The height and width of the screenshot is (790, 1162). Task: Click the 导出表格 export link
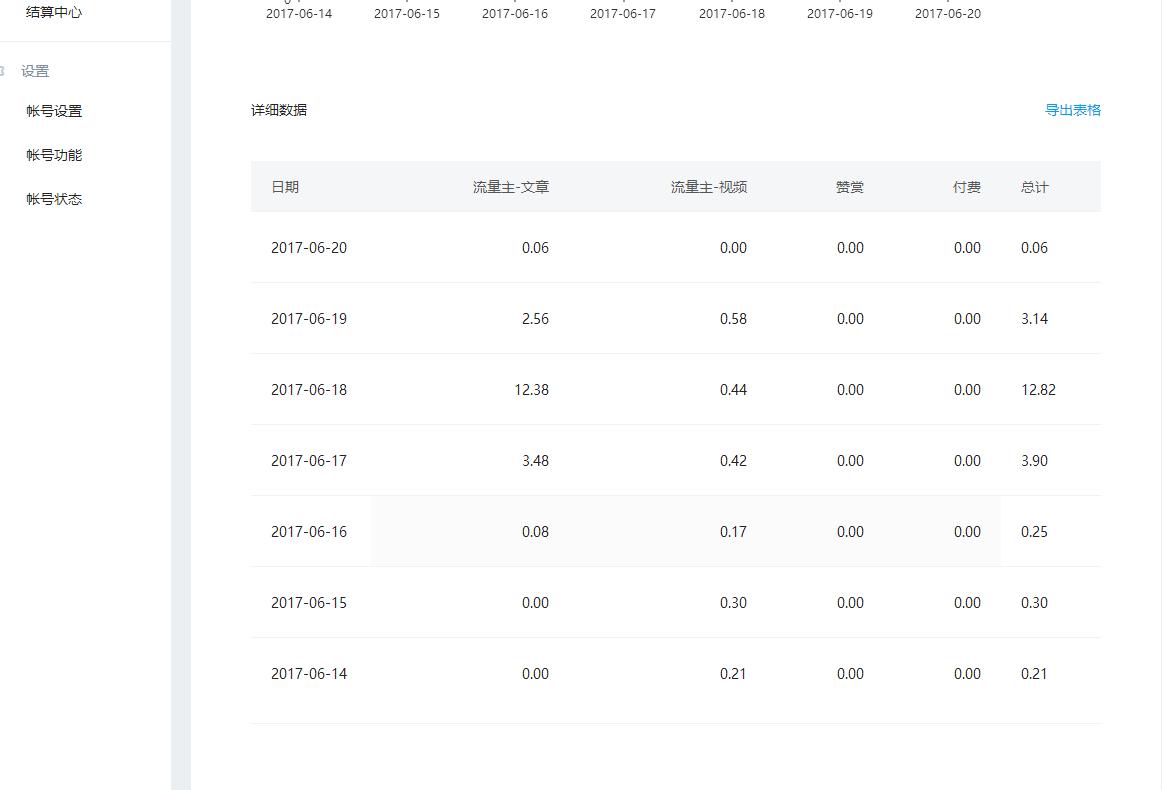tap(1073, 110)
